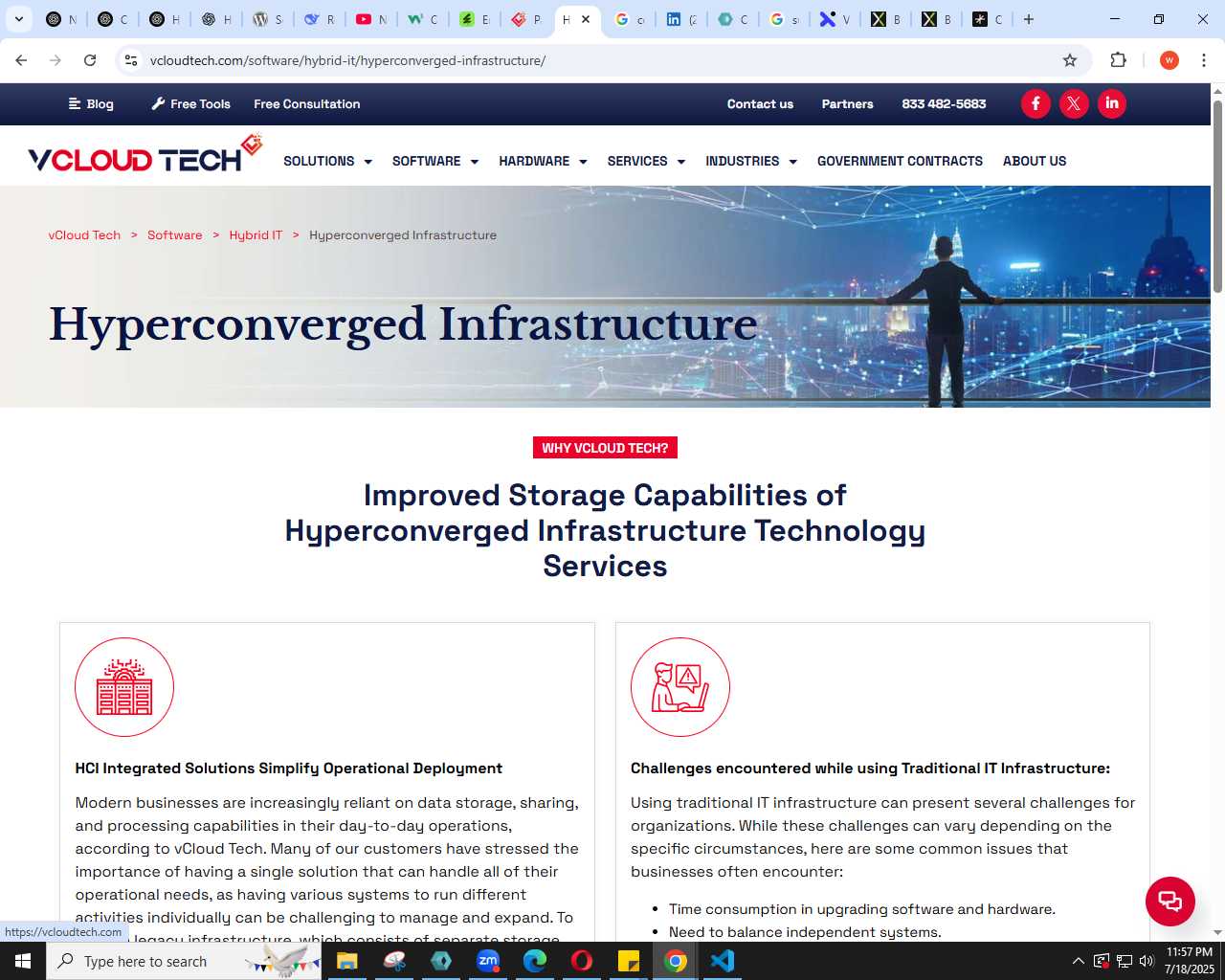The height and width of the screenshot is (980, 1225).
Task: Open the Chrome profile avatar
Action: tap(1169, 60)
